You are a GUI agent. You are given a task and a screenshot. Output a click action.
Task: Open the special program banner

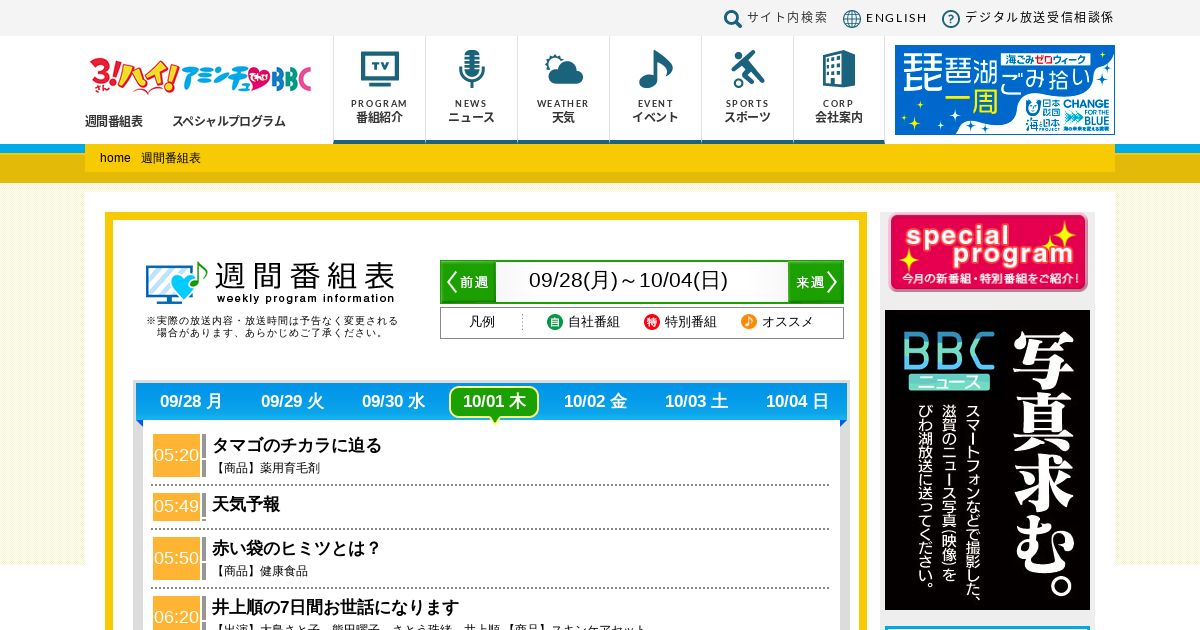[988, 252]
